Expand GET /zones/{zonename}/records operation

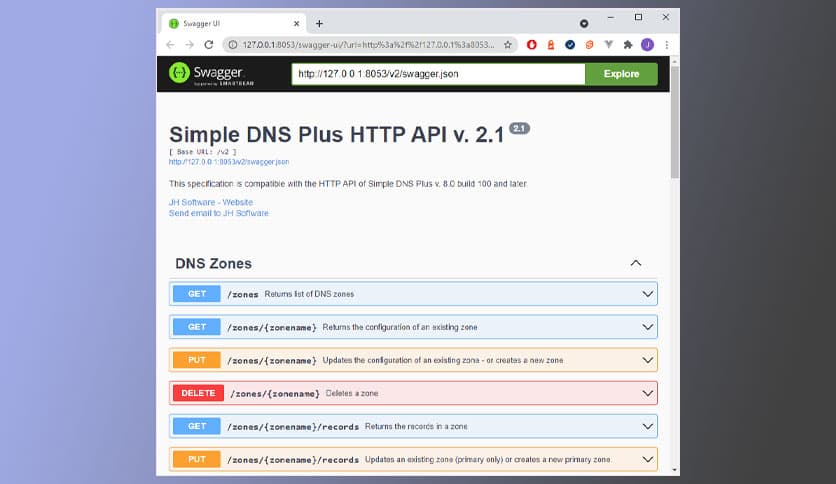(x=413, y=426)
